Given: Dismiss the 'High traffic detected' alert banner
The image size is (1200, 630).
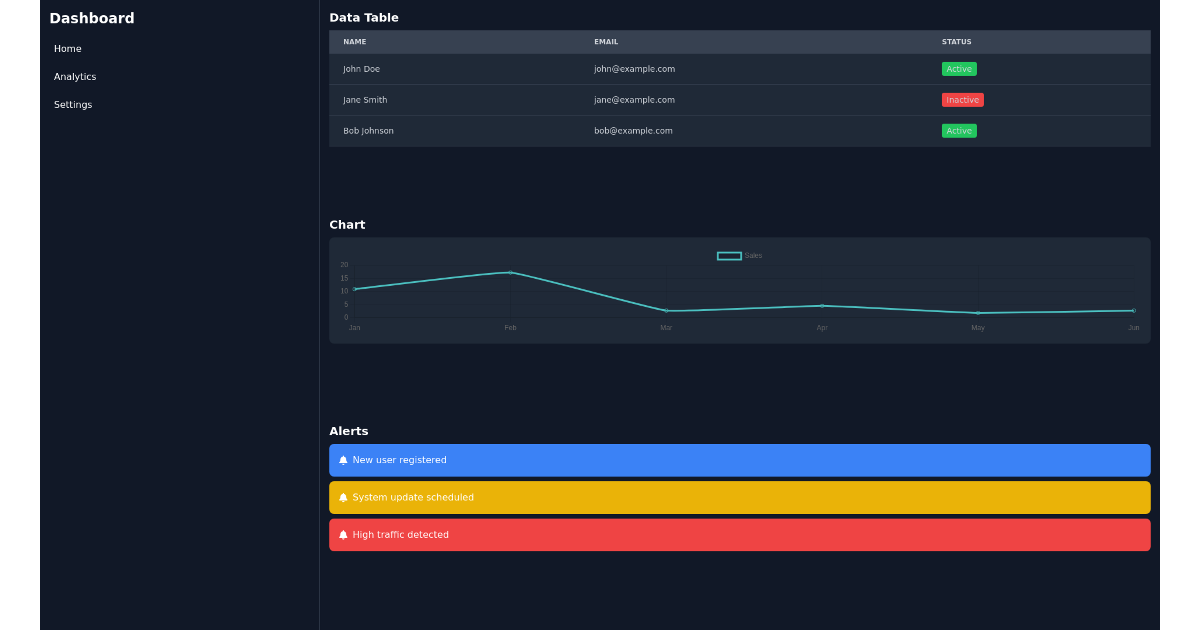Looking at the screenshot, I should [x=740, y=534].
